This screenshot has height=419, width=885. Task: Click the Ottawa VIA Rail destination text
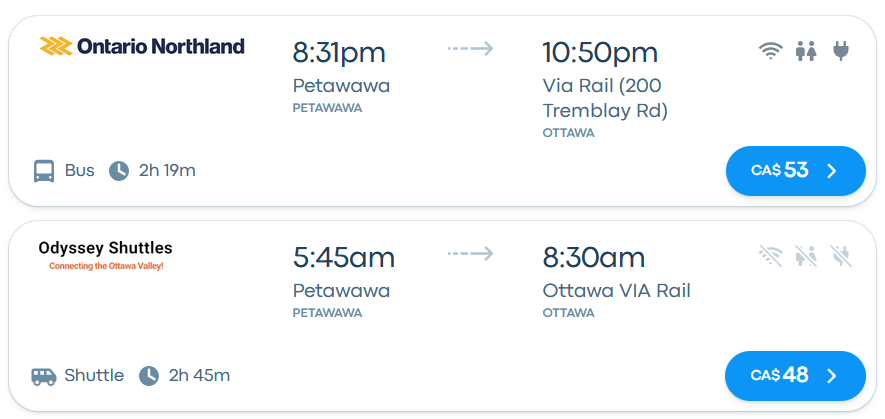point(616,291)
